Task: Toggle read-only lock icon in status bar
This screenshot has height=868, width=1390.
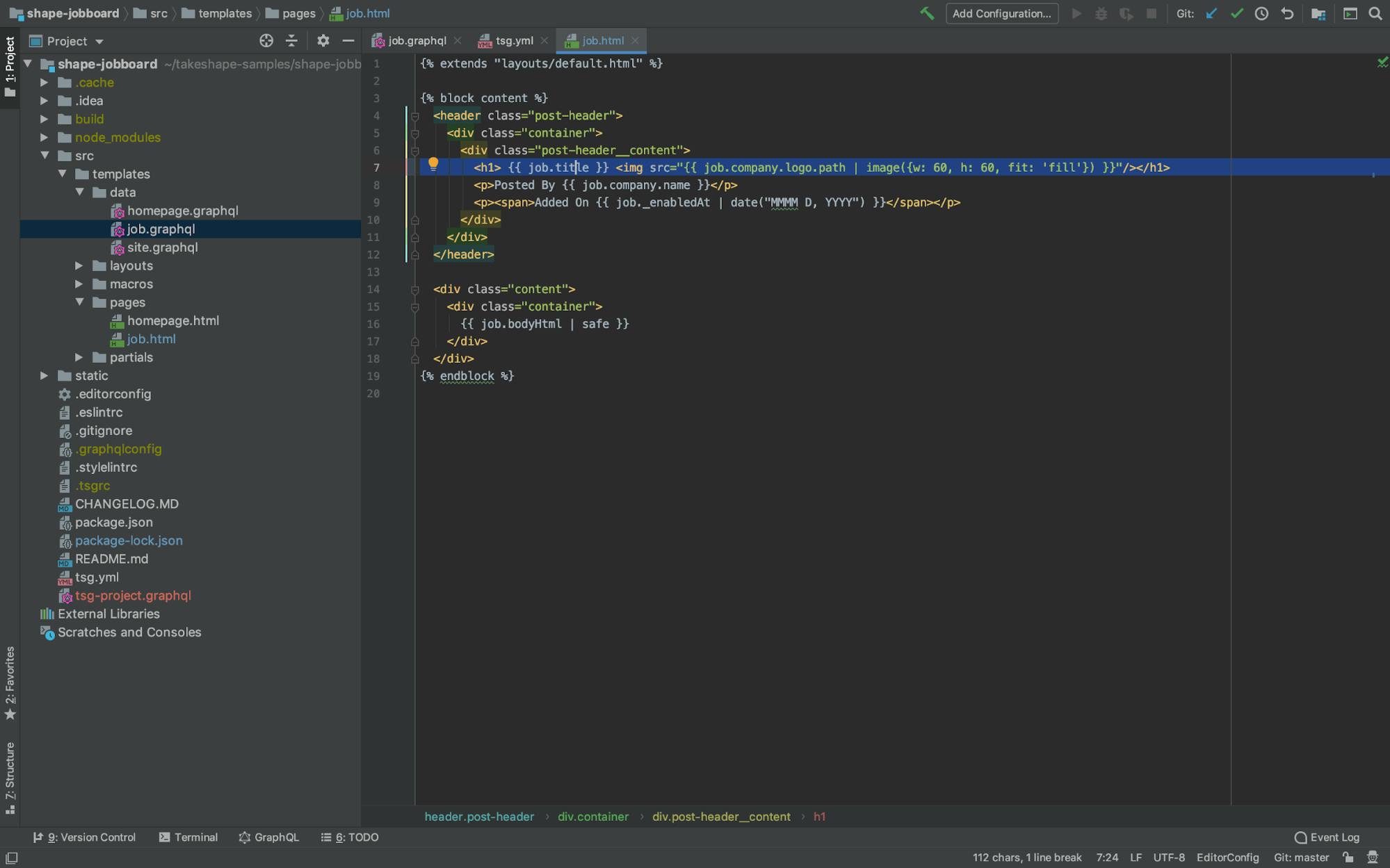Action: (1348, 858)
